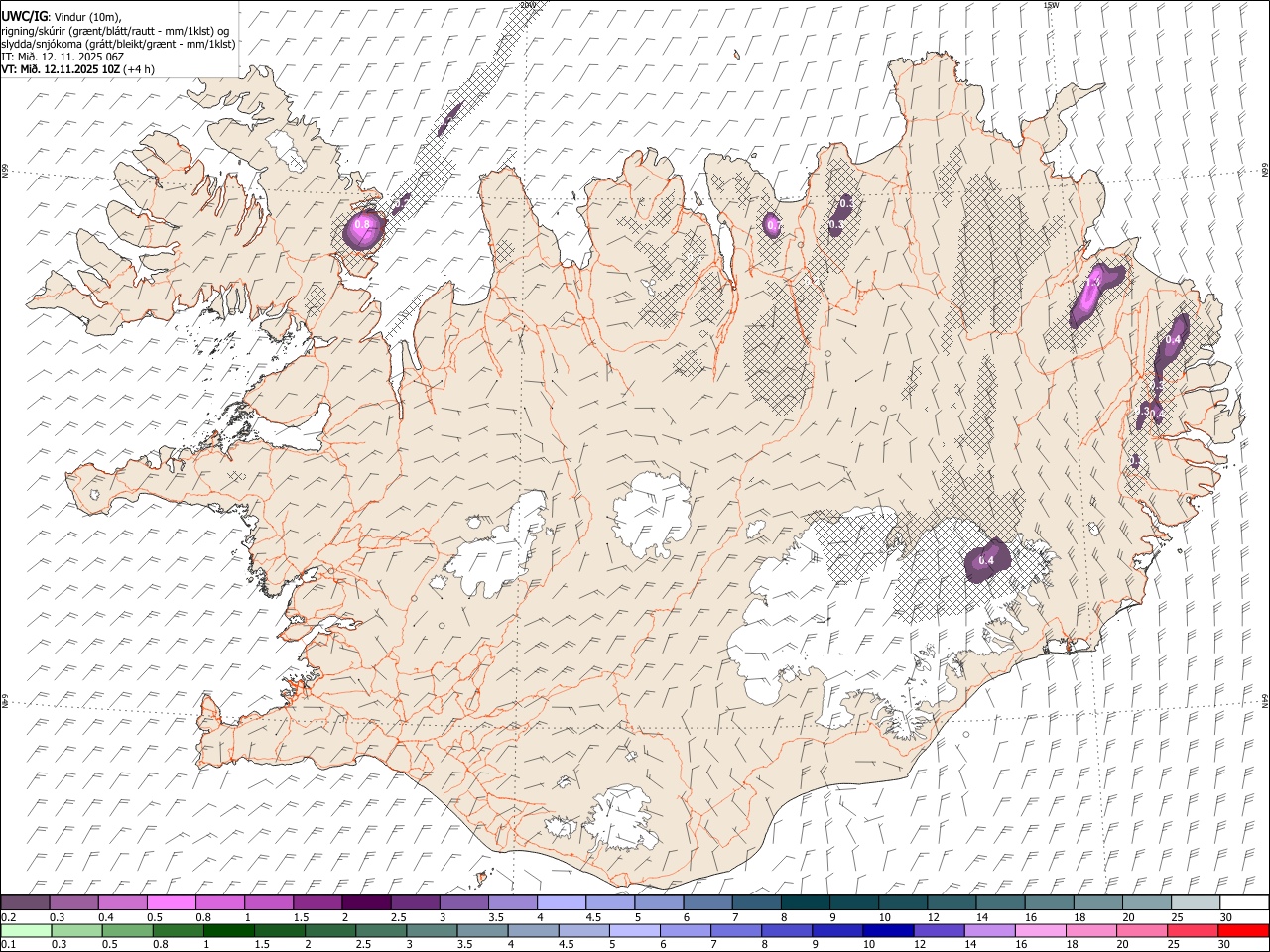Pick the light pink lower swatch at 16
1270x952 pixels.
coord(1040,930)
